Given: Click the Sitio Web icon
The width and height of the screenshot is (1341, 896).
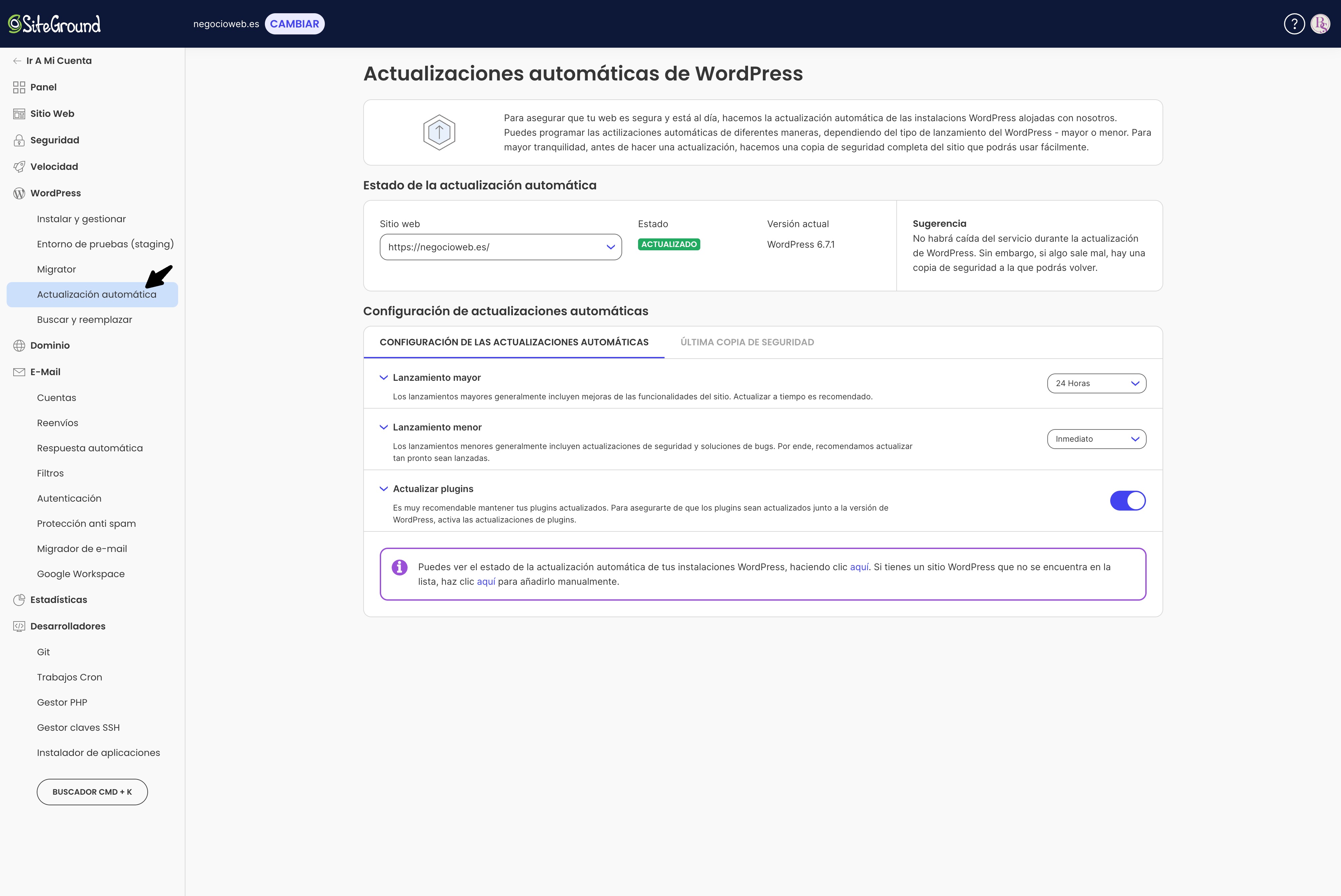Looking at the screenshot, I should click(x=19, y=114).
